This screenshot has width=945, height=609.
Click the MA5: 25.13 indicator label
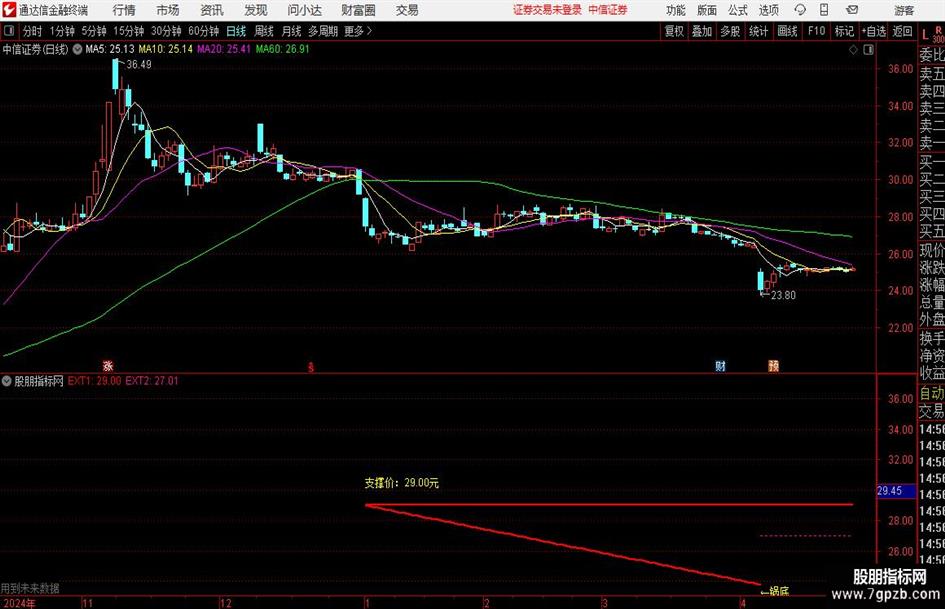tap(110, 49)
